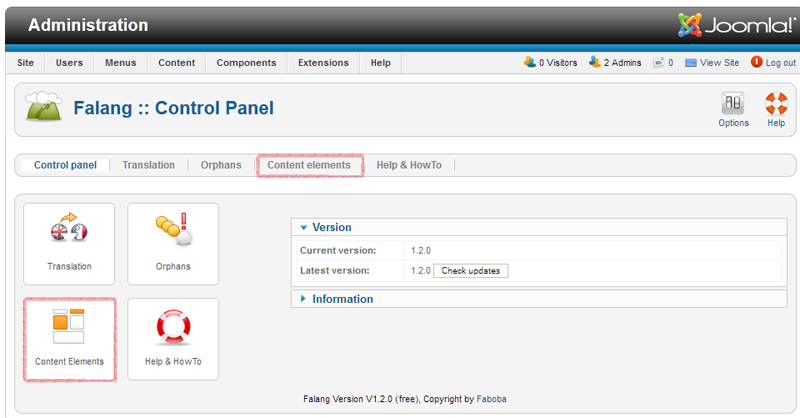
Task: Click the Falang :: Control Panel heading
Action: [173, 108]
